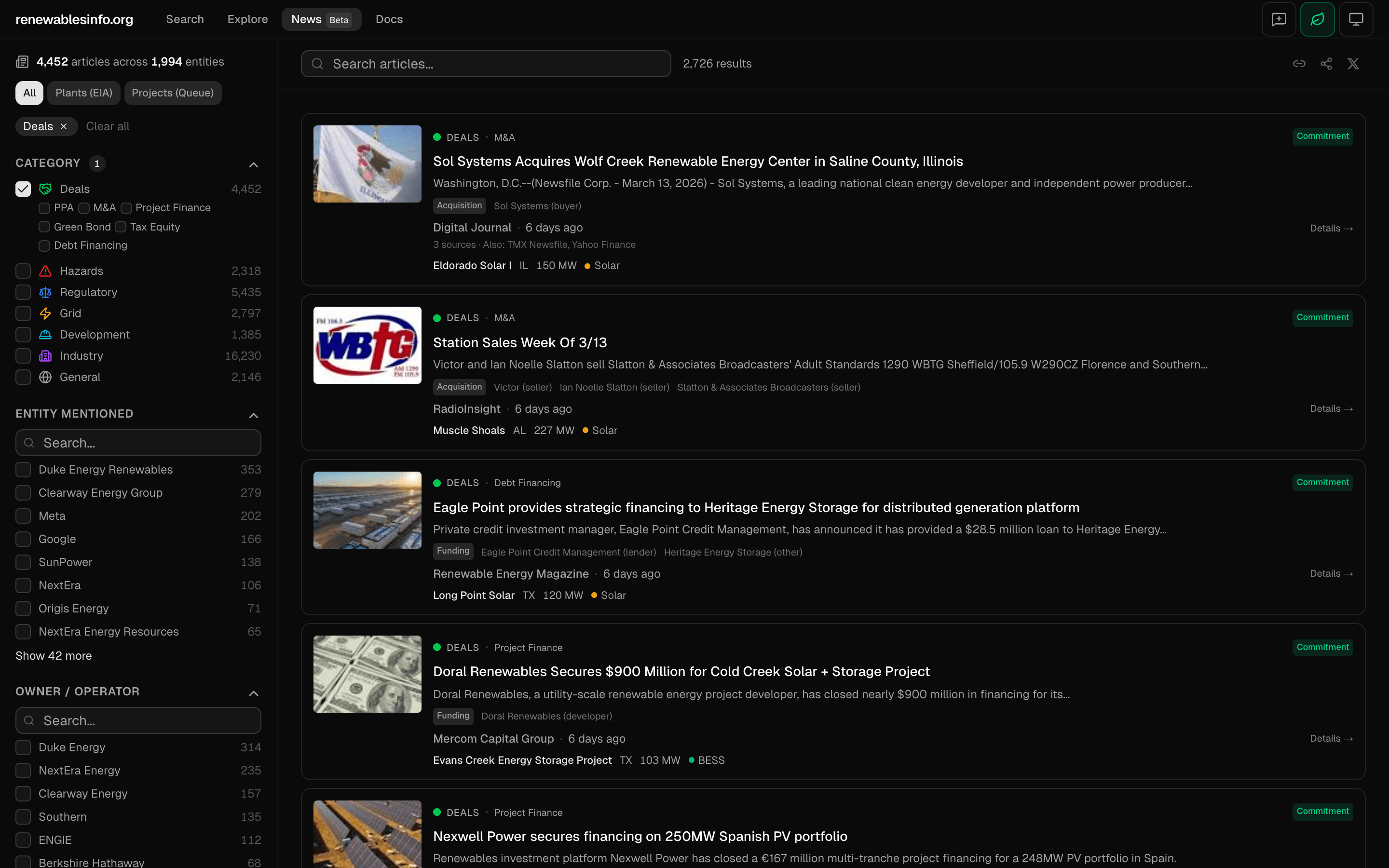Click the Industry building icon
This screenshot has width=1389, height=868.
[x=45, y=356]
